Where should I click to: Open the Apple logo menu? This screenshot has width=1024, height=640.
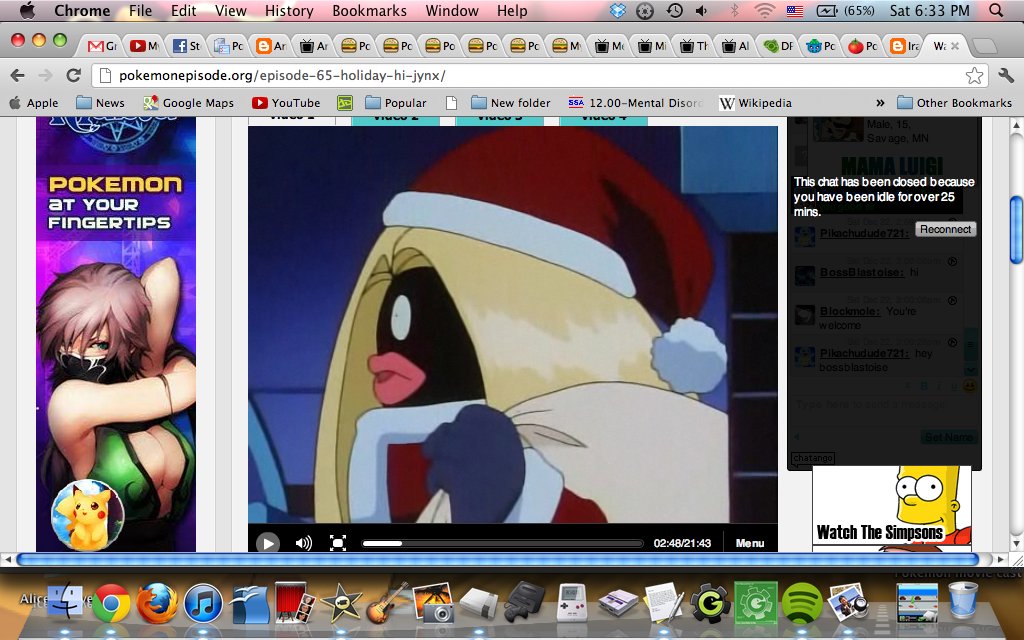pyautogui.click(x=27, y=10)
